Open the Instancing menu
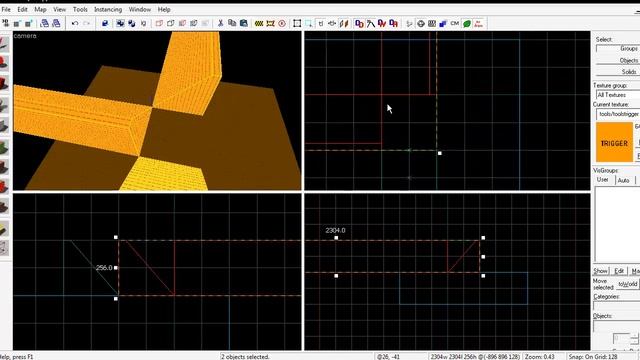 tap(108, 9)
